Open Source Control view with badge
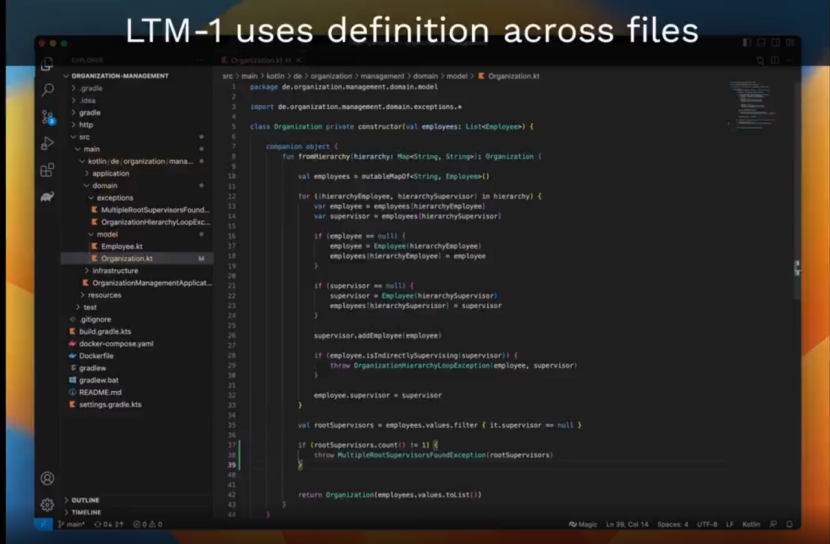This screenshot has height=544, width=830. pyautogui.click(x=47, y=117)
